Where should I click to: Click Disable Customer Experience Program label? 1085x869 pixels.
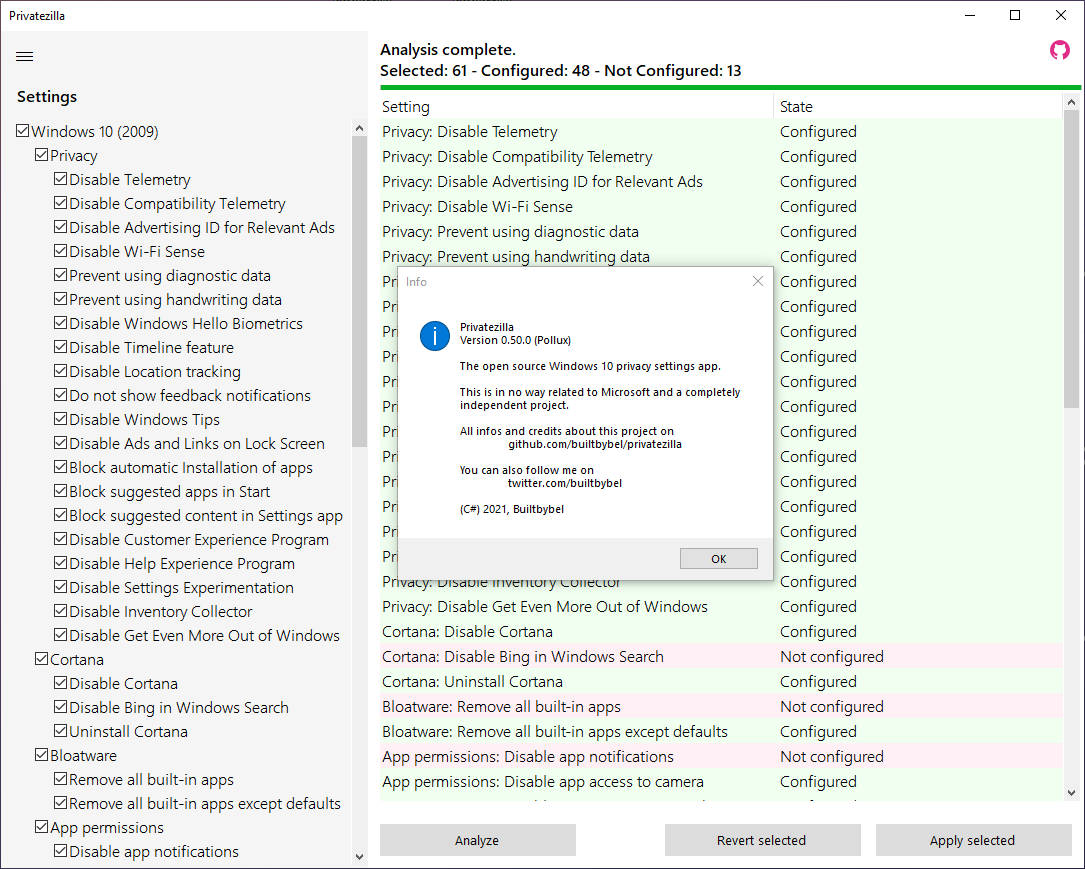click(199, 540)
